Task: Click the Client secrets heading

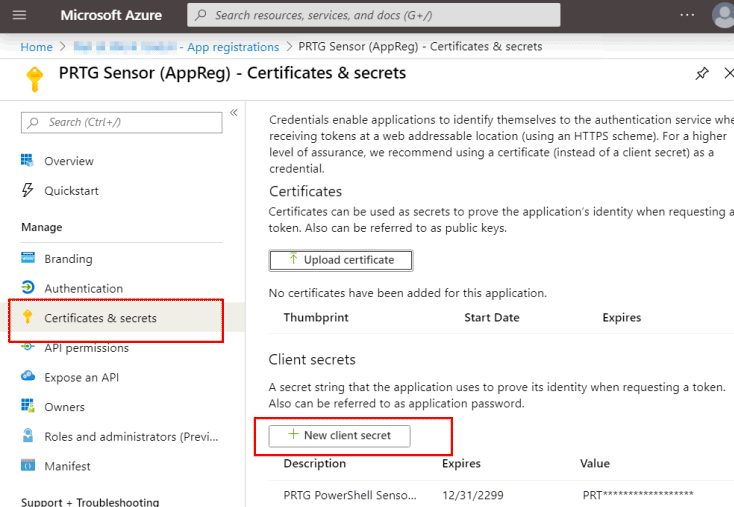Action: 312,360
